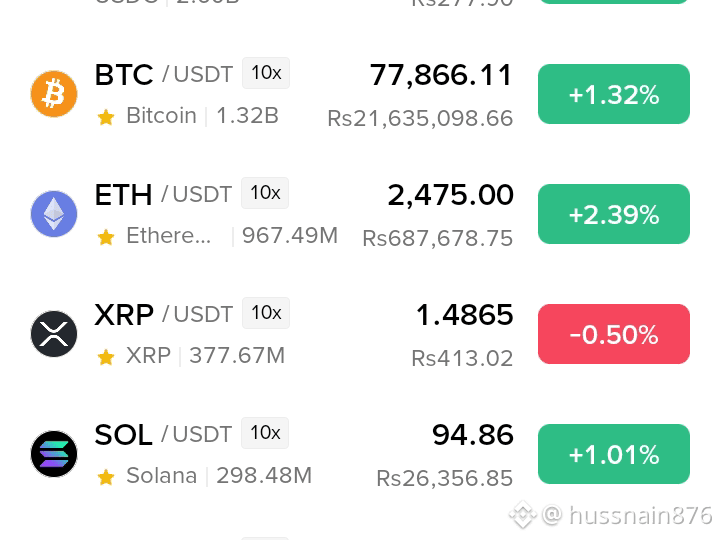Image resolution: width=720 pixels, height=540 pixels.
Task: Select the 10x tag beside SOL
Action: (265, 433)
